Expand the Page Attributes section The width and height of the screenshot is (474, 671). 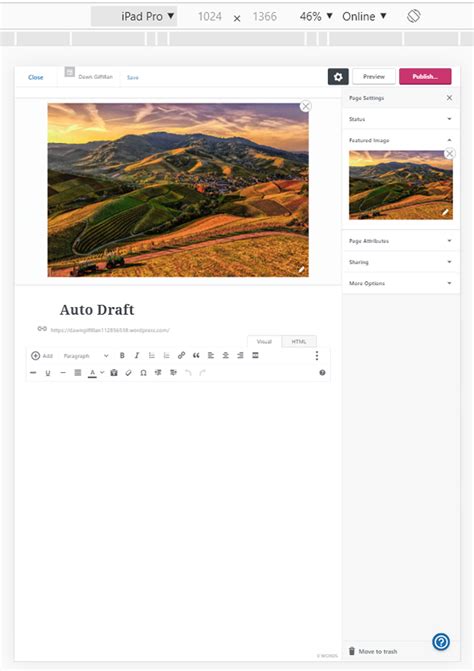click(401, 241)
